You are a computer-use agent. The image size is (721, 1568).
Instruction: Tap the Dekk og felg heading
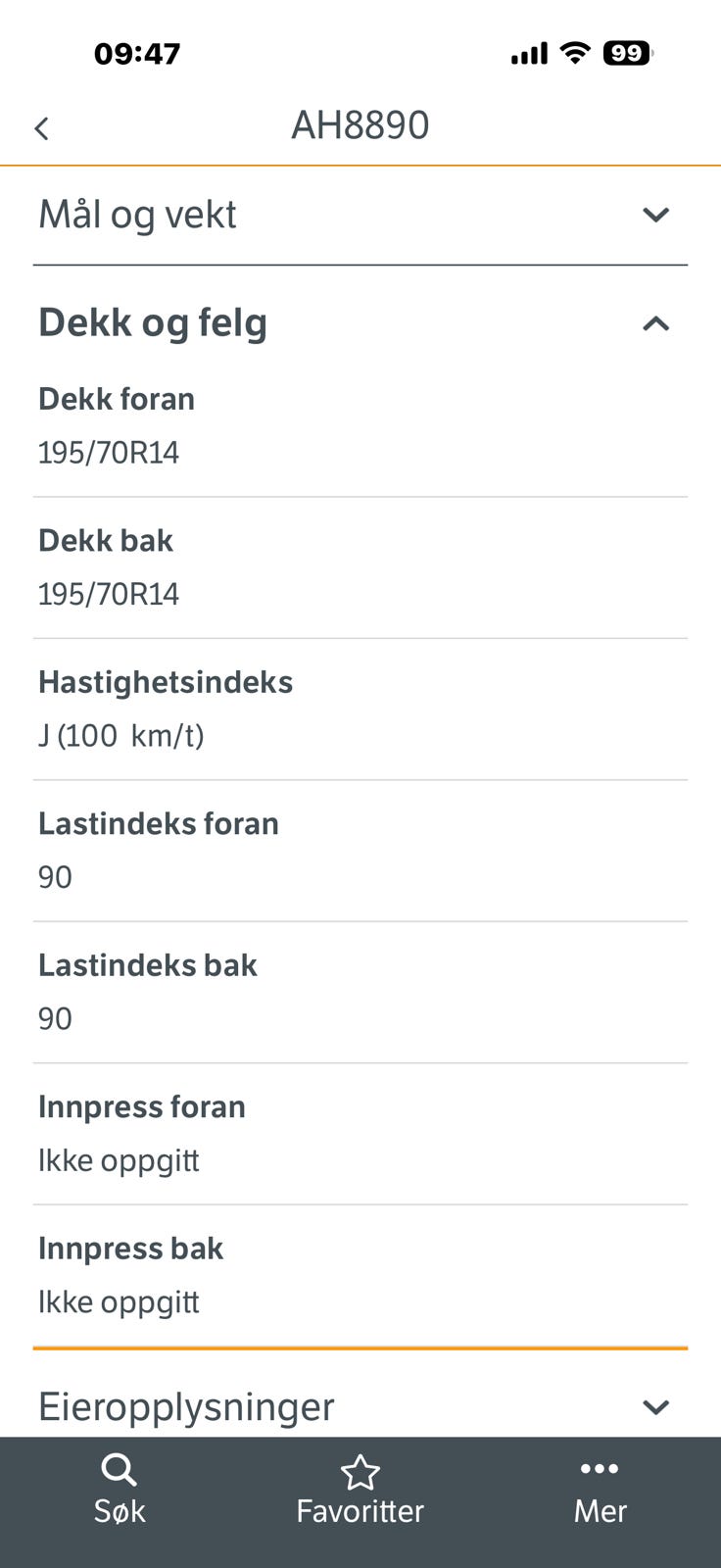tap(153, 322)
